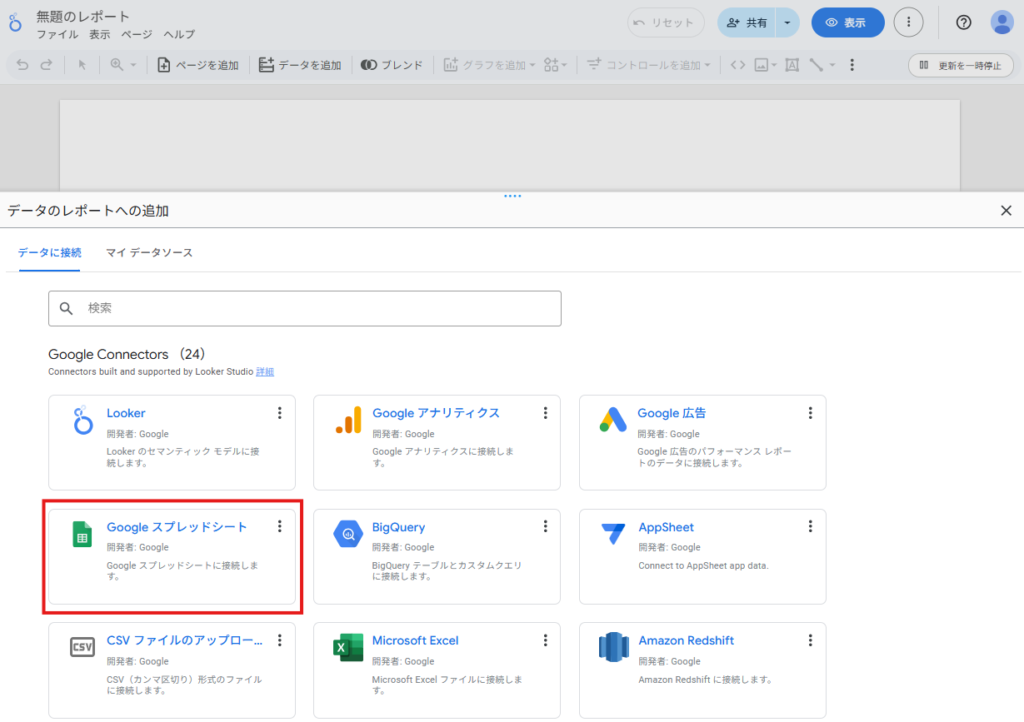Click the AppSheet connector icon

[x=612, y=535]
